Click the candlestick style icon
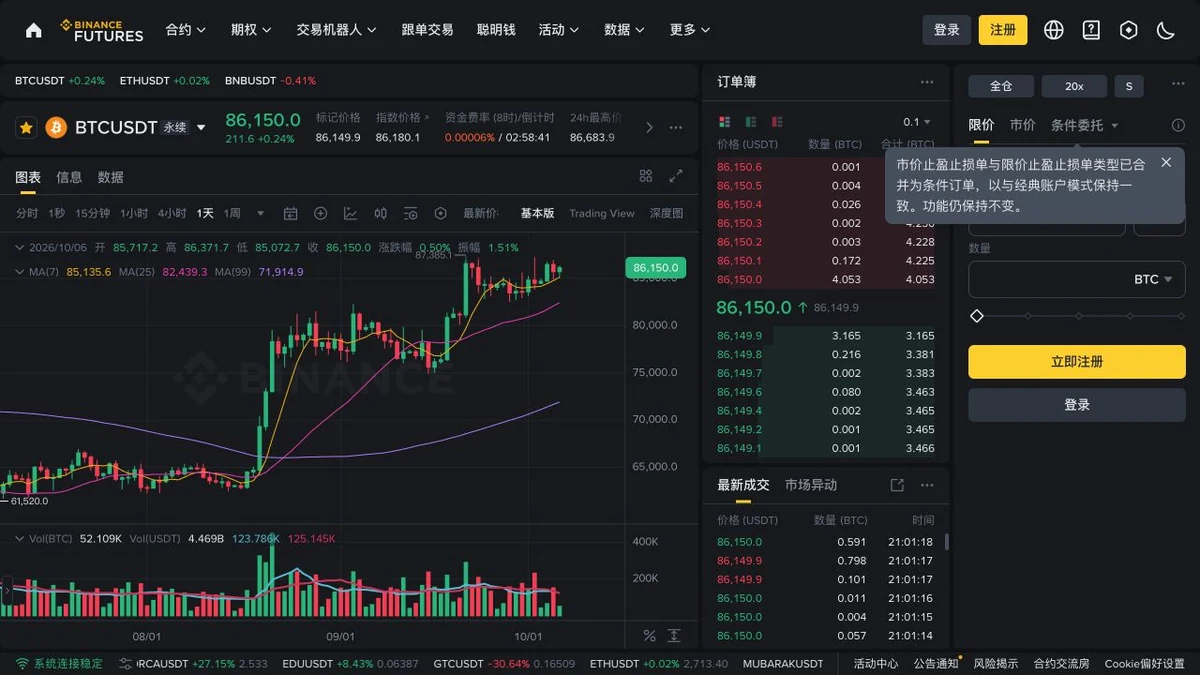 [381, 213]
